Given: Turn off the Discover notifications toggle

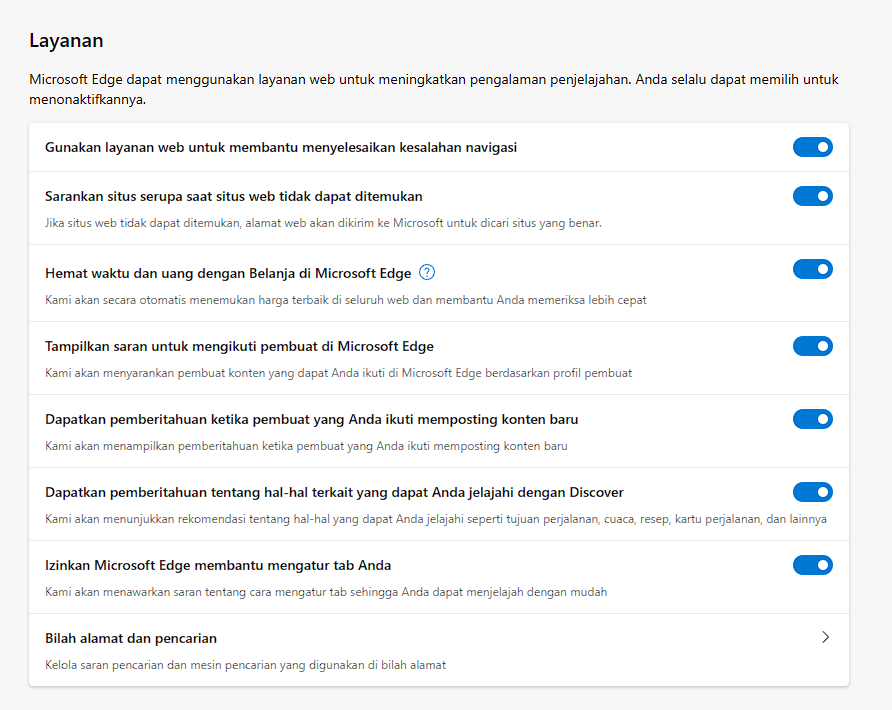Looking at the screenshot, I should click(812, 492).
